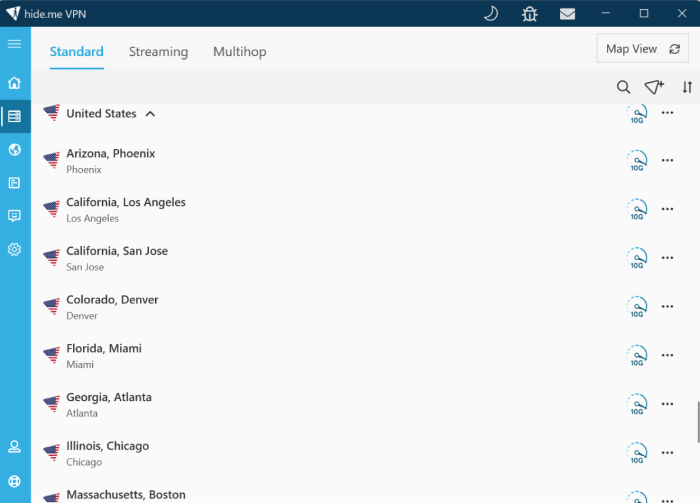Open the sort order icon
Image resolution: width=700 pixels, height=503 pixels.
687,87
